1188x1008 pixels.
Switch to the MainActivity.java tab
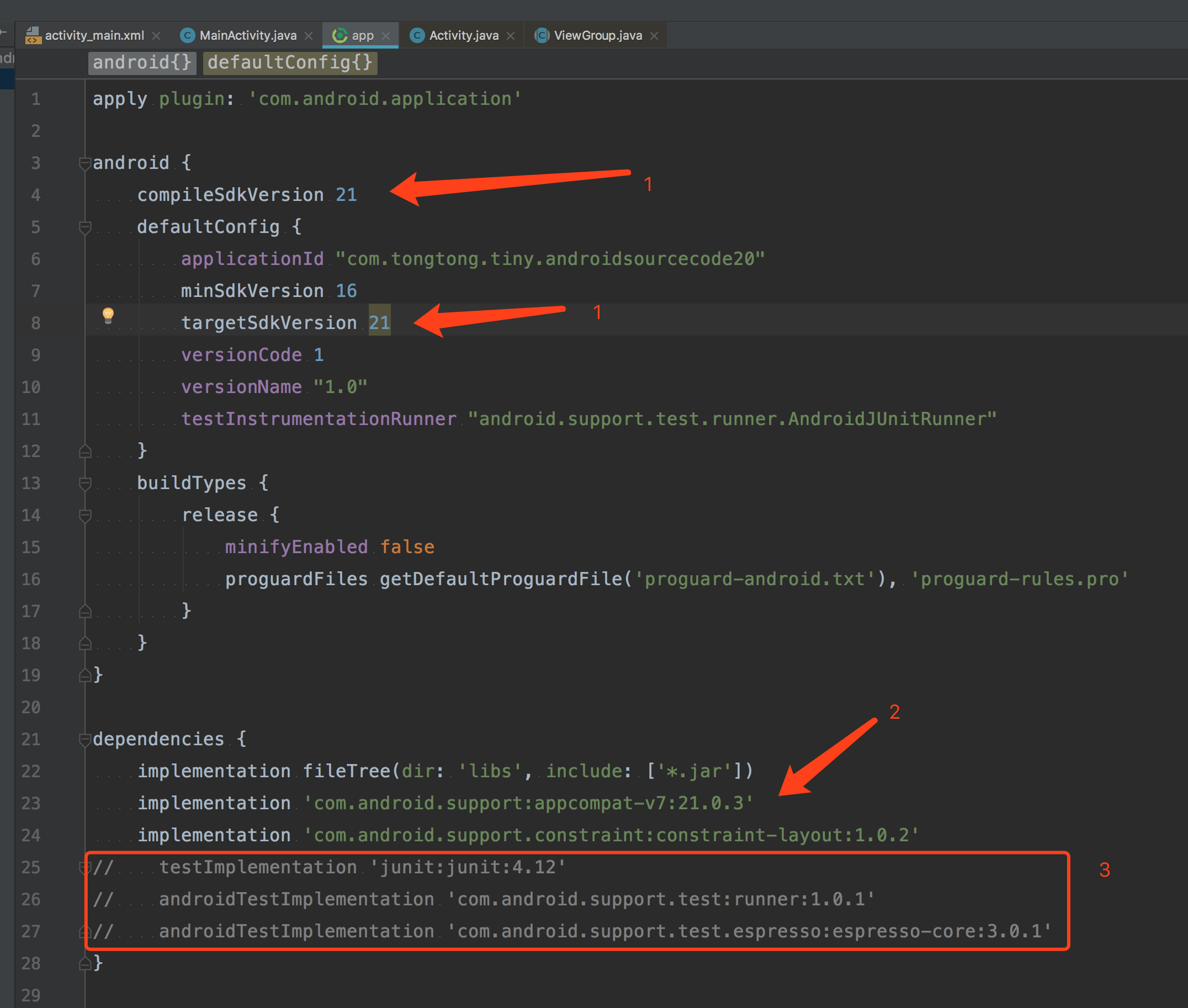pos(247,35)
